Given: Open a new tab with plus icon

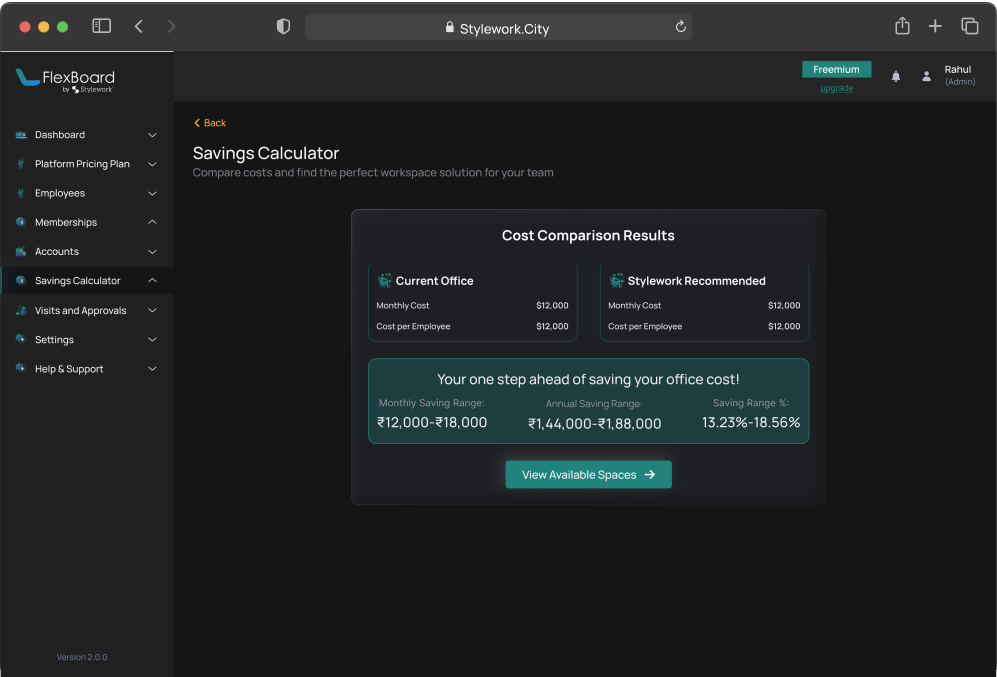Looking at the screenshot, I should [x=935, y=26].
